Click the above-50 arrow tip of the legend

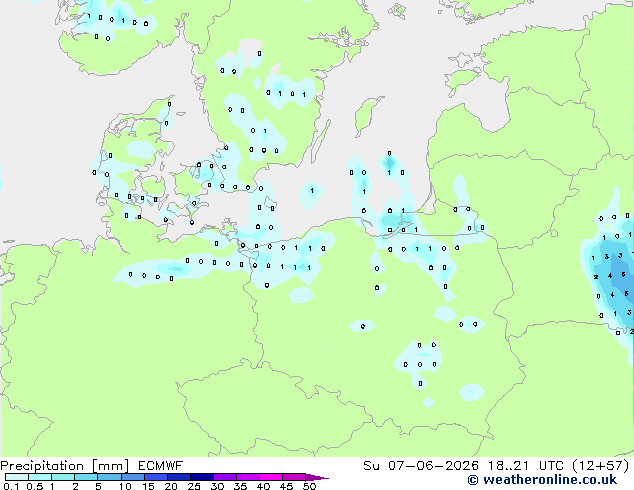(317, 477)
